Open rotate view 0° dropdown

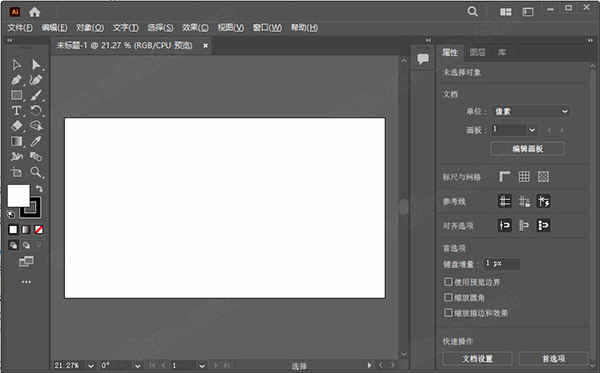[x=138, y=365]
